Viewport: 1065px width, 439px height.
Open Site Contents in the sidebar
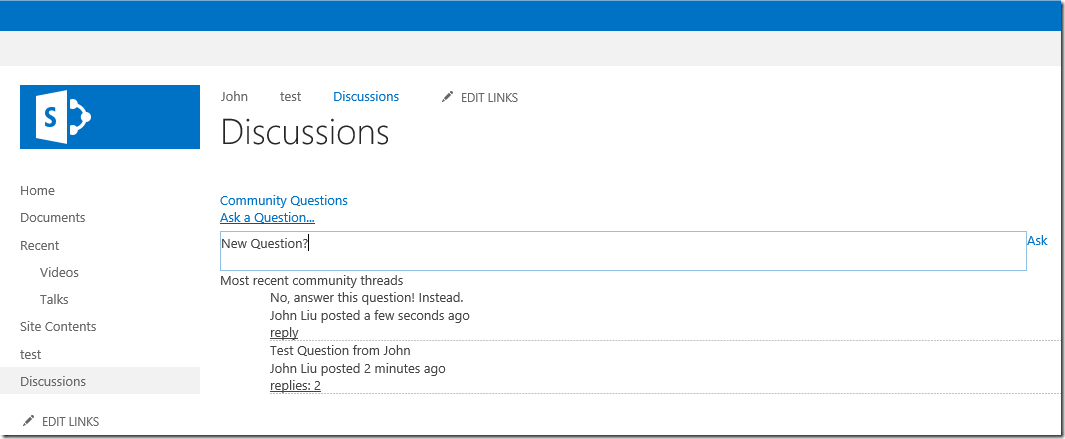click(58, 327)
